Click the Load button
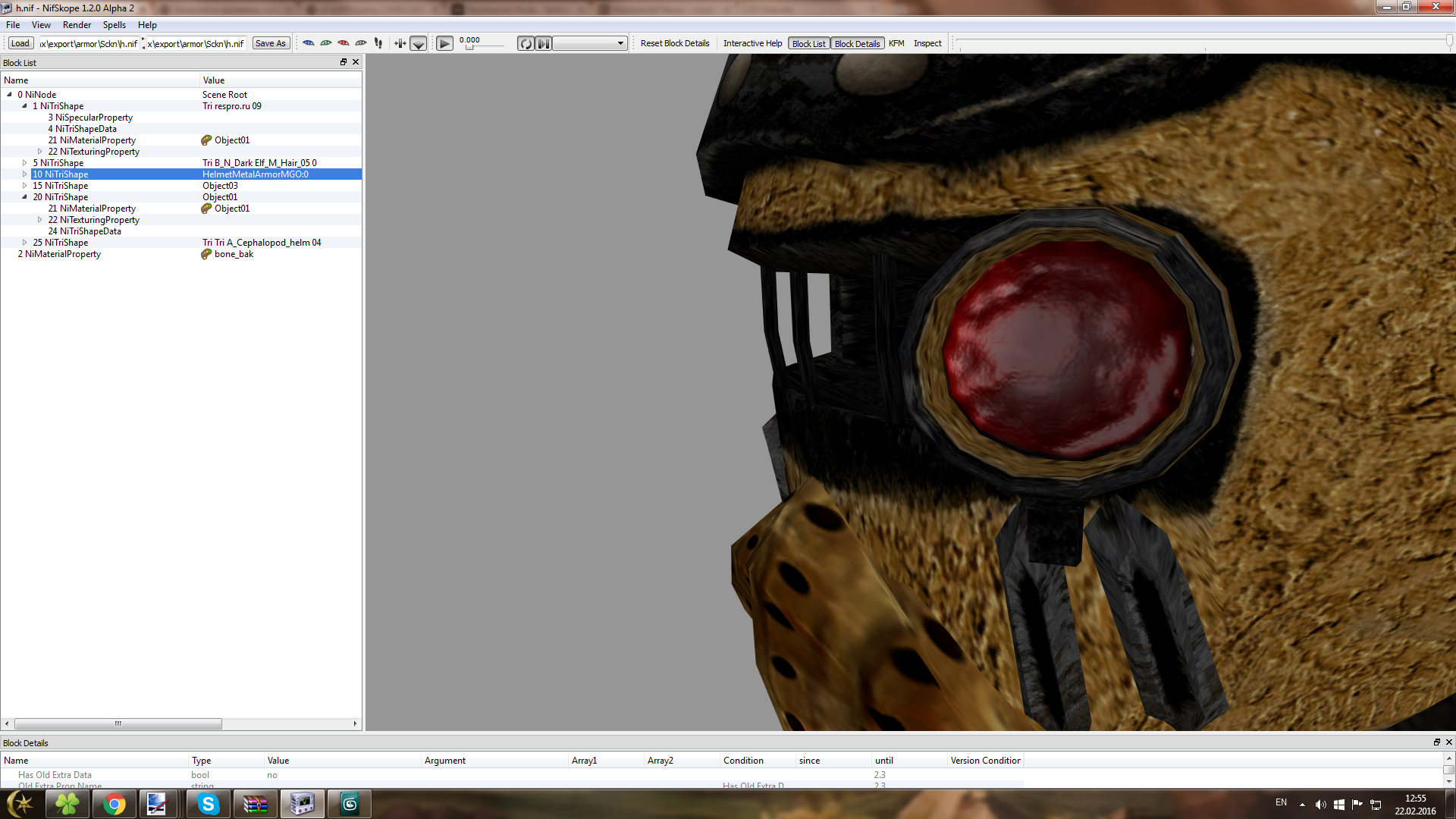This screenshot has width=1456, height=819. click(20, 43)
